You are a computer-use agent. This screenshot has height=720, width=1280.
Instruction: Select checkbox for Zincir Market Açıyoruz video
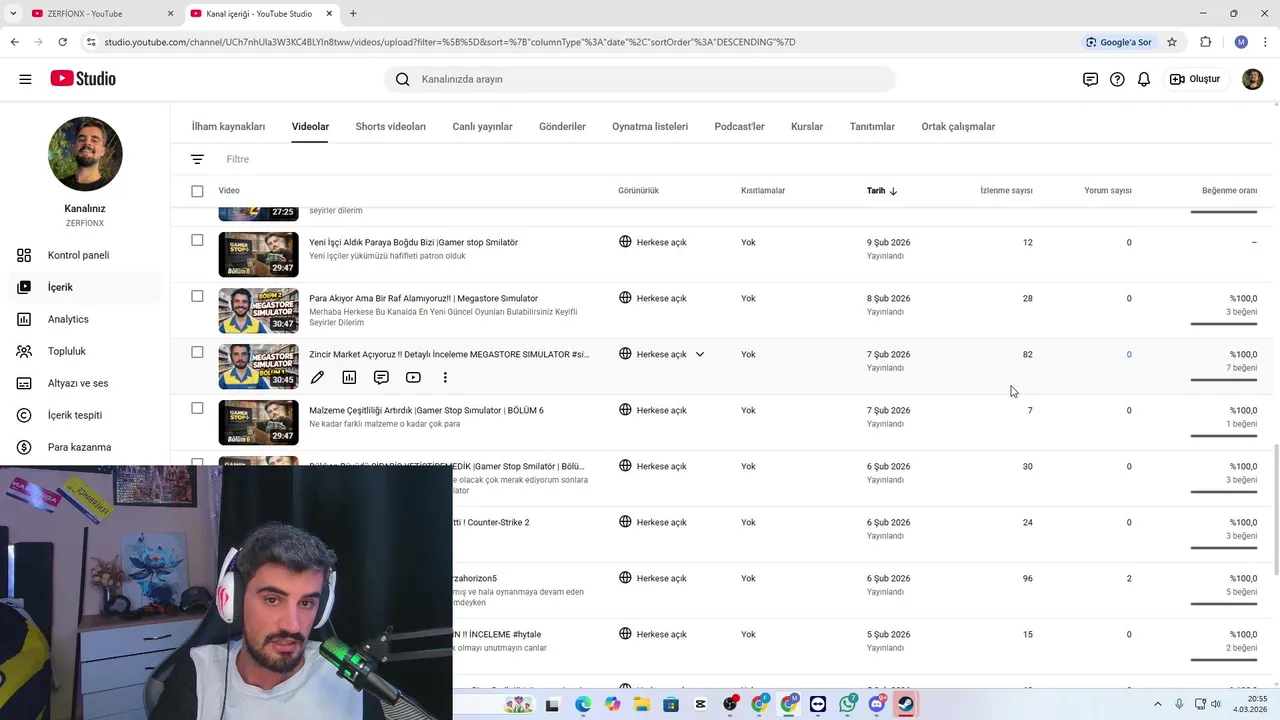pos(197,352)
